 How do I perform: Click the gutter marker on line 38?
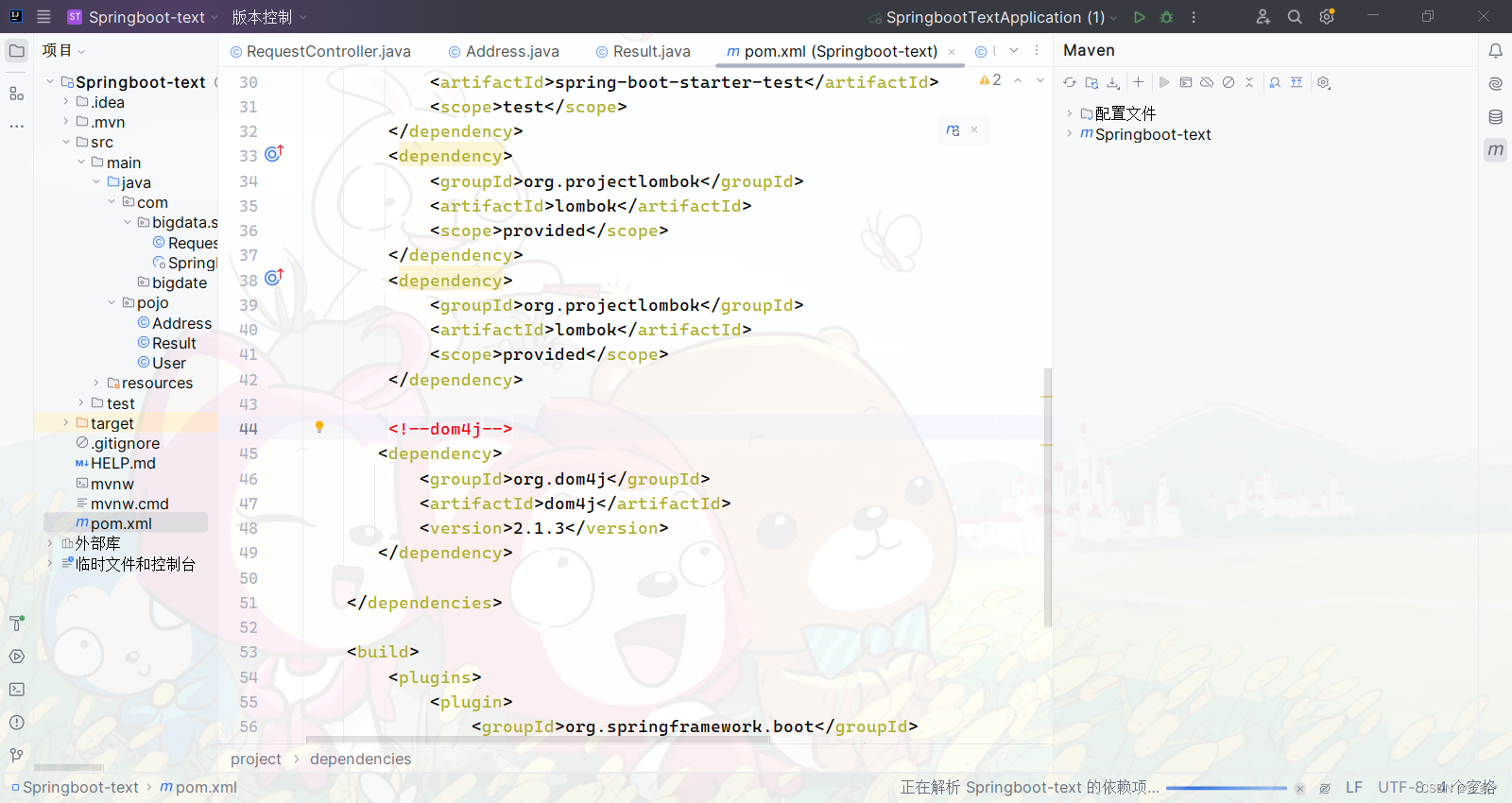pos(274,278)
